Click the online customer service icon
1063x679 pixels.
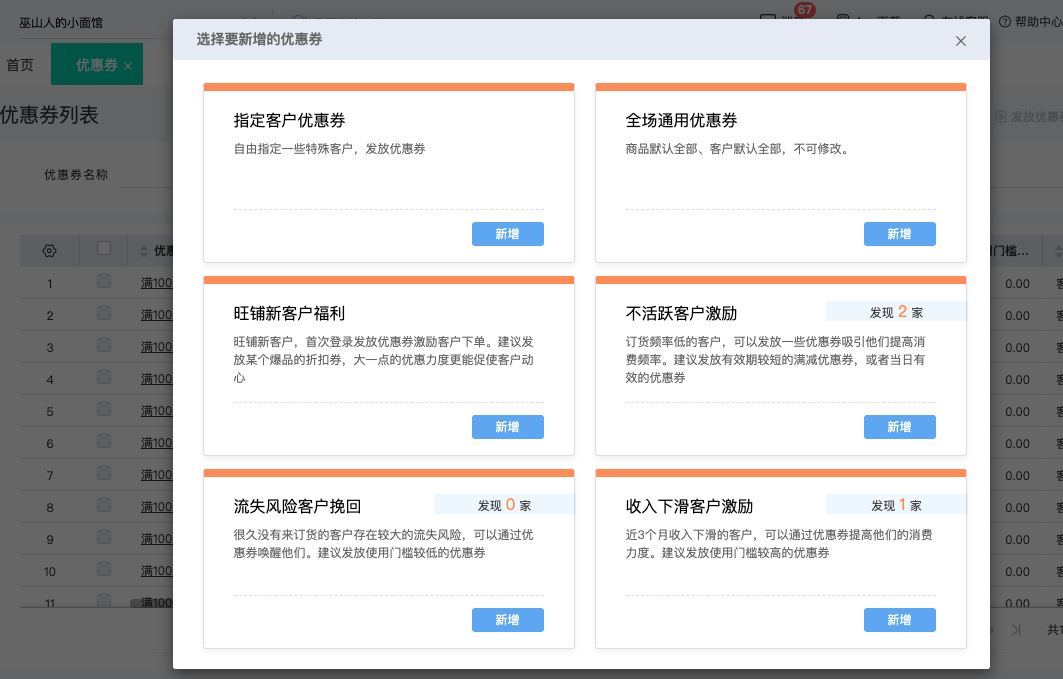pyautogui.click(x=929, y=19)
